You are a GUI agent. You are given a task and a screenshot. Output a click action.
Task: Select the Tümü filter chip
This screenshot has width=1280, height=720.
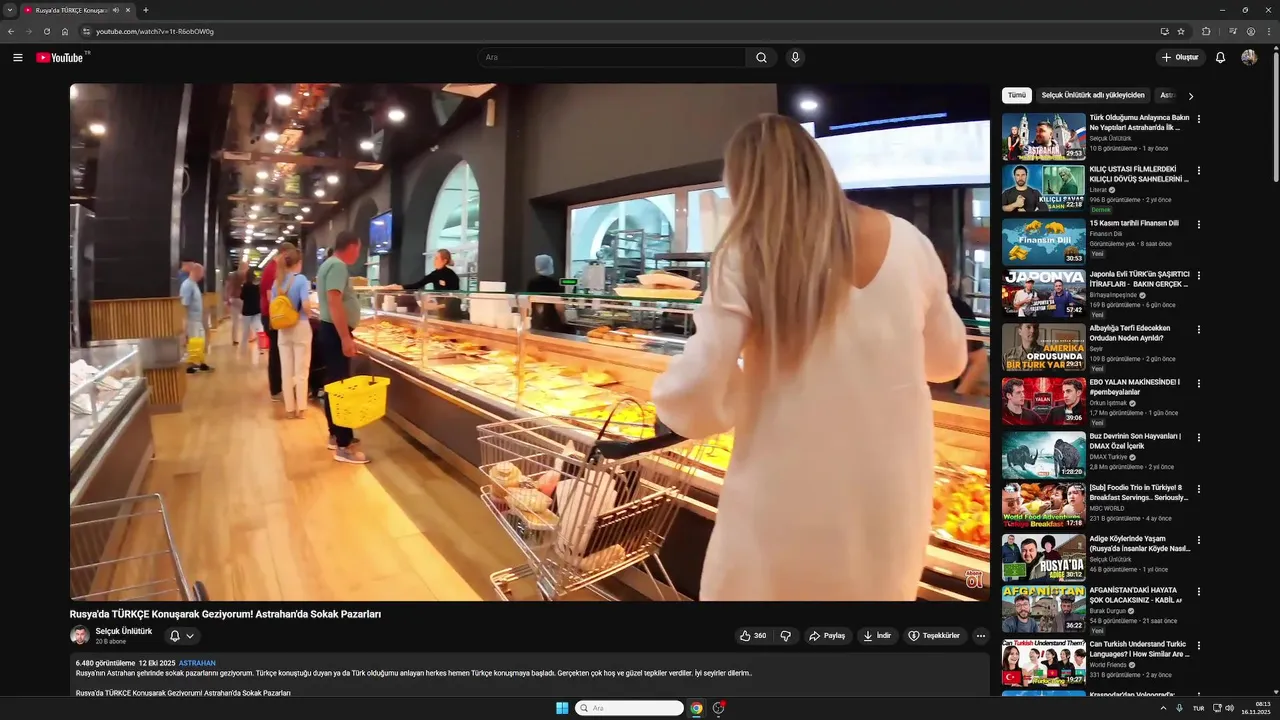pyautogui.click(x=1016, y=95)
